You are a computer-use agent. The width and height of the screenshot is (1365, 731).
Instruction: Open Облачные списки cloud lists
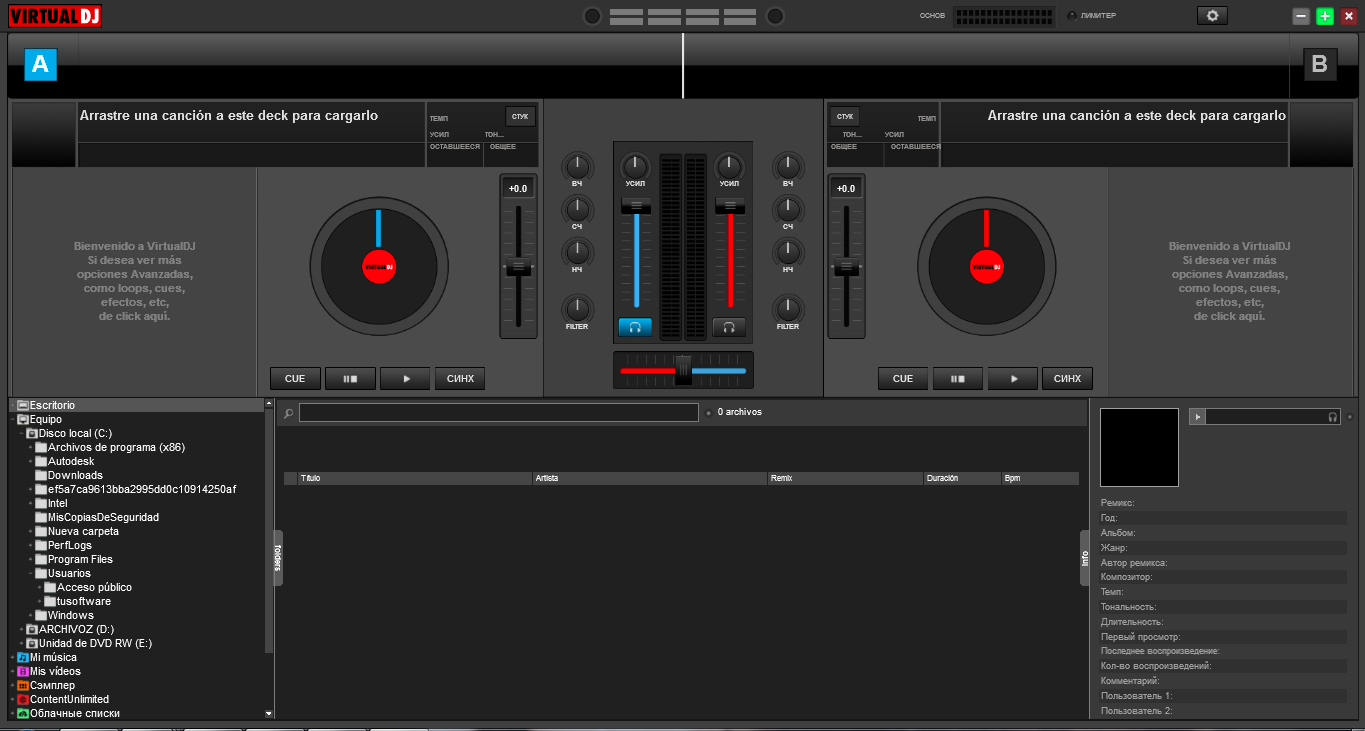pyautogui.click(x=74, y=713)
